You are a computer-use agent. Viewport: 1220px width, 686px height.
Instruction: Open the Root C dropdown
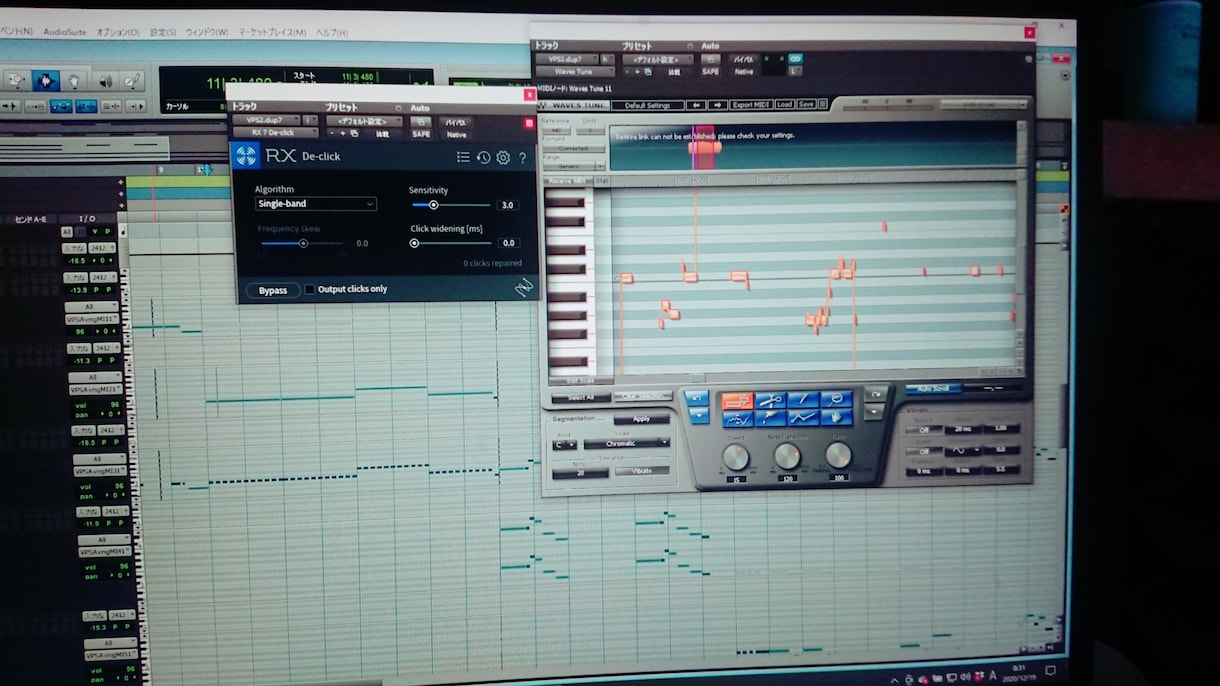pyautogui.click(x=564, y=444)
